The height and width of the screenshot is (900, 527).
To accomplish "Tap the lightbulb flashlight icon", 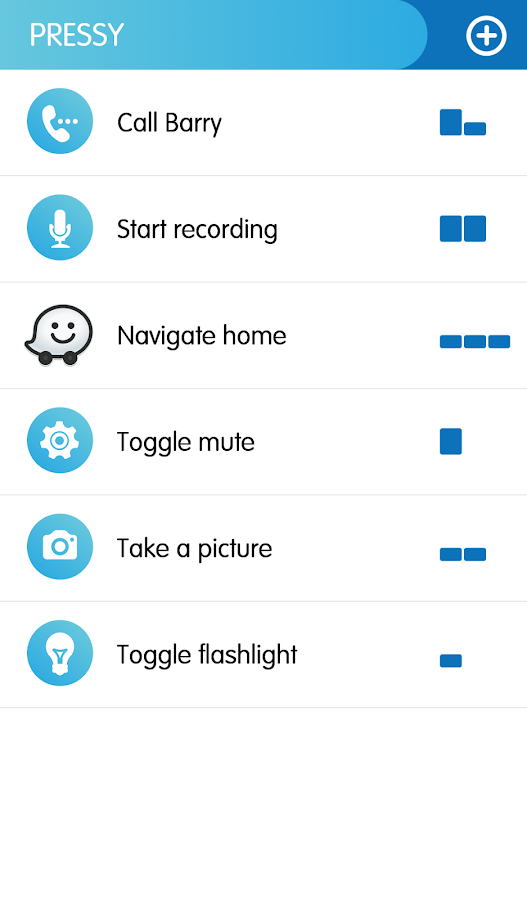I will click(60, 653).
